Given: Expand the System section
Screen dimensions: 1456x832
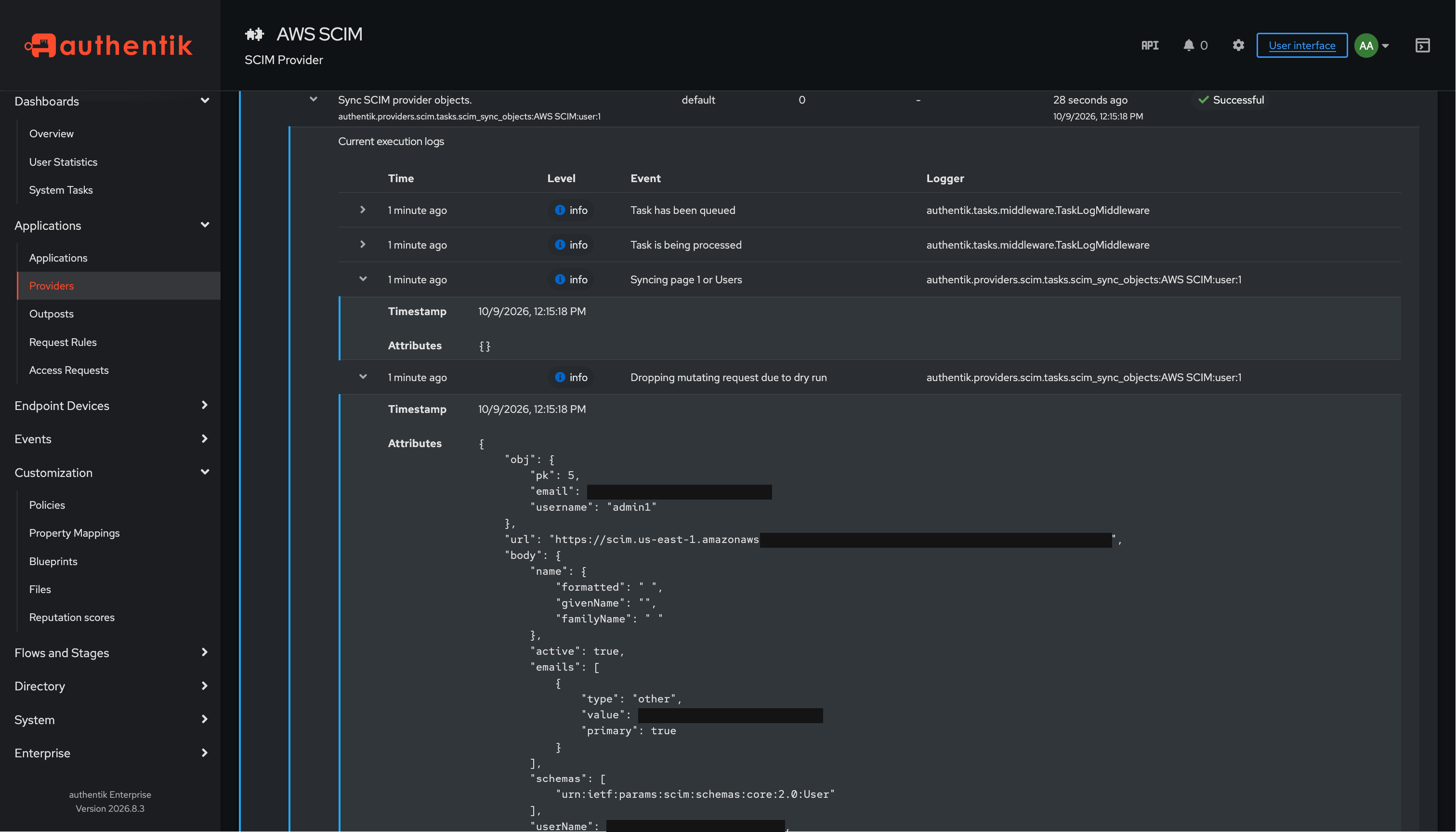Looking at the screenshot, I should click(205, 719).
